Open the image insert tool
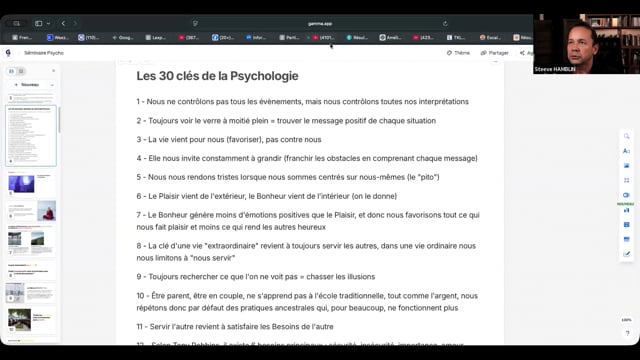The image size is (640, 360). 627,166
